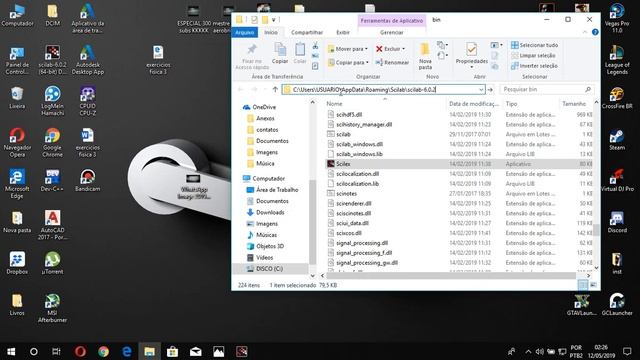640x360 pixels.
Task: Click the go-to arrow beside address bar
Action: click(490, 89)
